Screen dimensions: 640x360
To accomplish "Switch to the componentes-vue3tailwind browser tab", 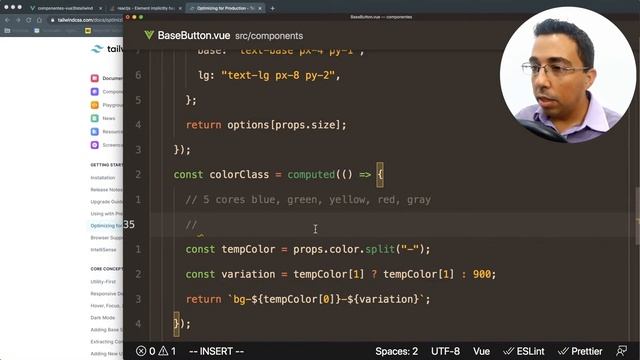I will point(65,8).
